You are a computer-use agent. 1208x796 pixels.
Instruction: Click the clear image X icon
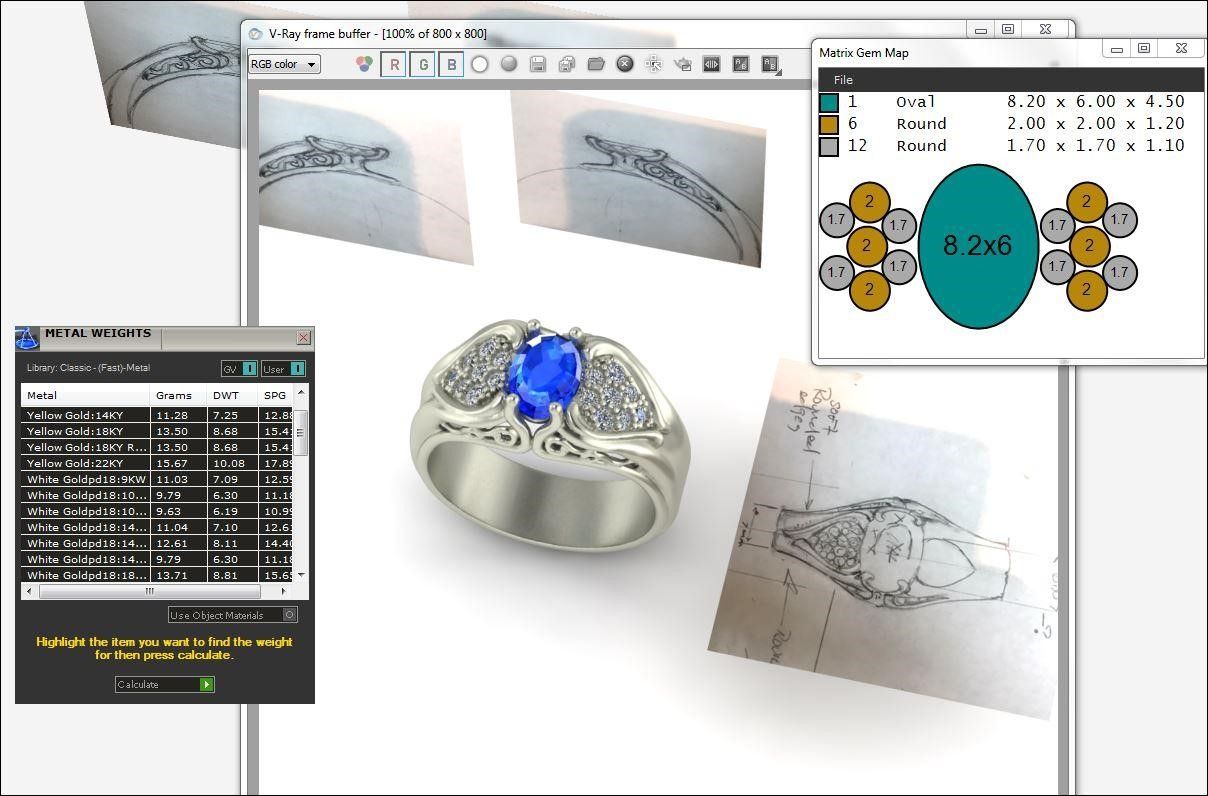click(x=625, y=64)
